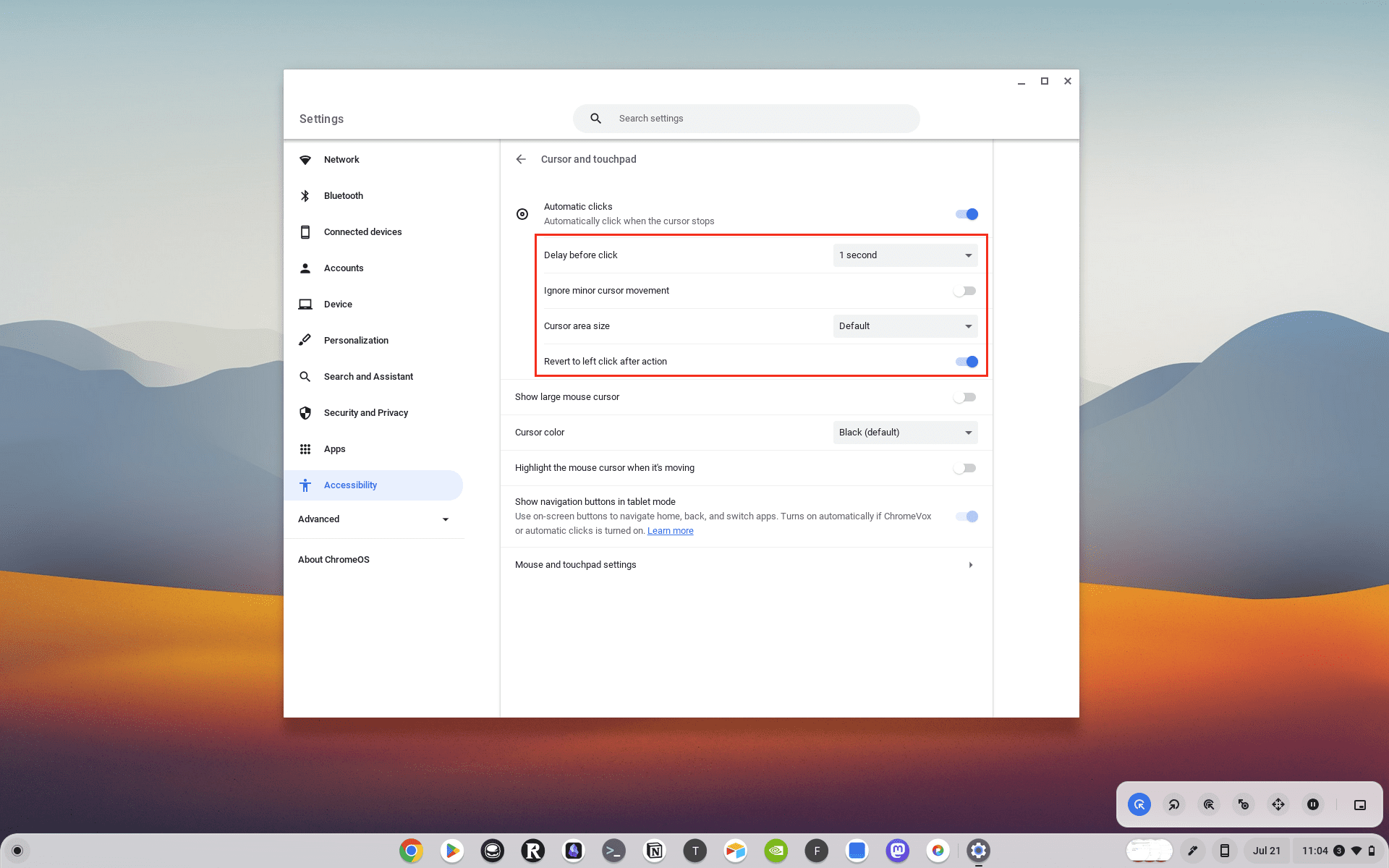Image resolution: width=1389 pixels, height=868 pixels.
Task: Open the Security and Privacy section
Action: click(365, 412)
